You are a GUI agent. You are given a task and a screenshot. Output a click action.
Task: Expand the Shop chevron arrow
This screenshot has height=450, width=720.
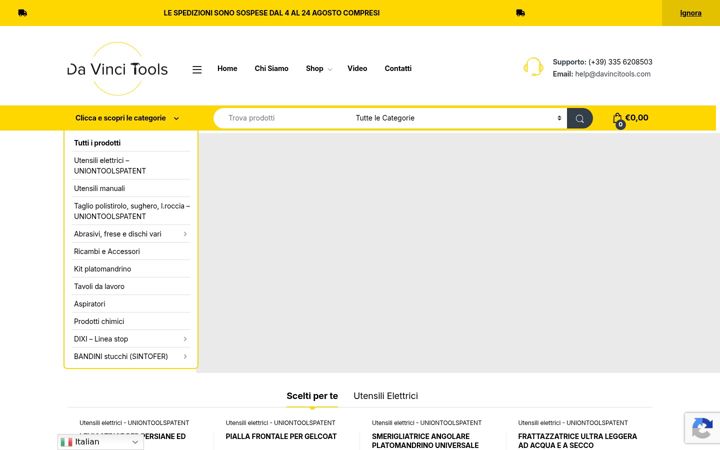[x=330, y=69]
